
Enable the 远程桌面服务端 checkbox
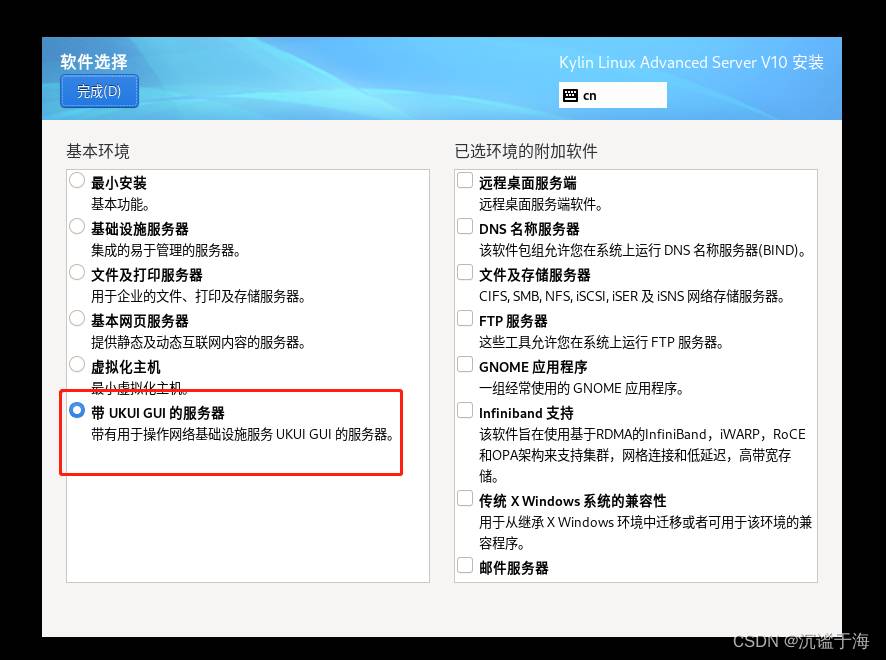tap(465, 181)
